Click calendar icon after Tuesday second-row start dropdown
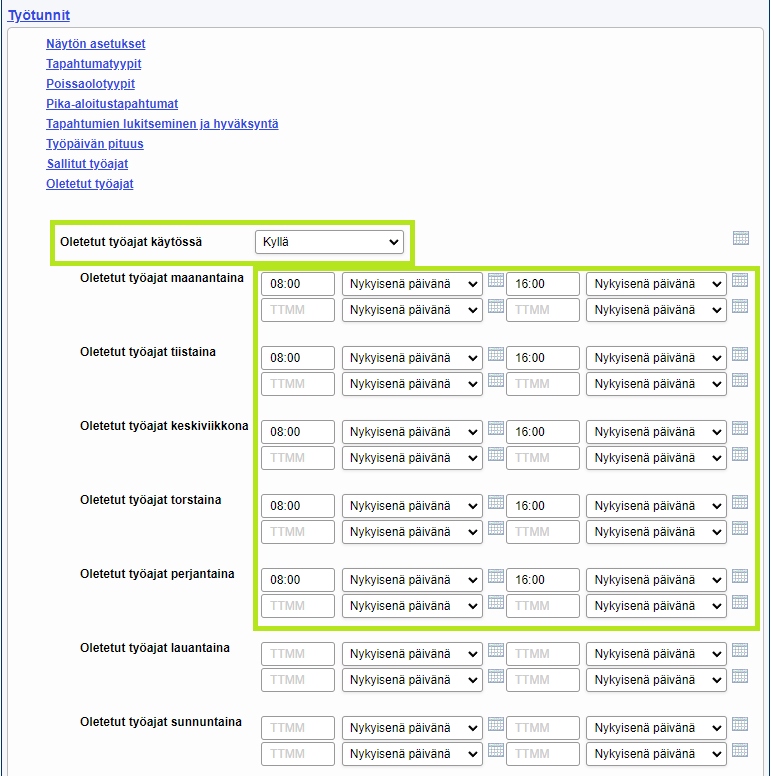 495,380
